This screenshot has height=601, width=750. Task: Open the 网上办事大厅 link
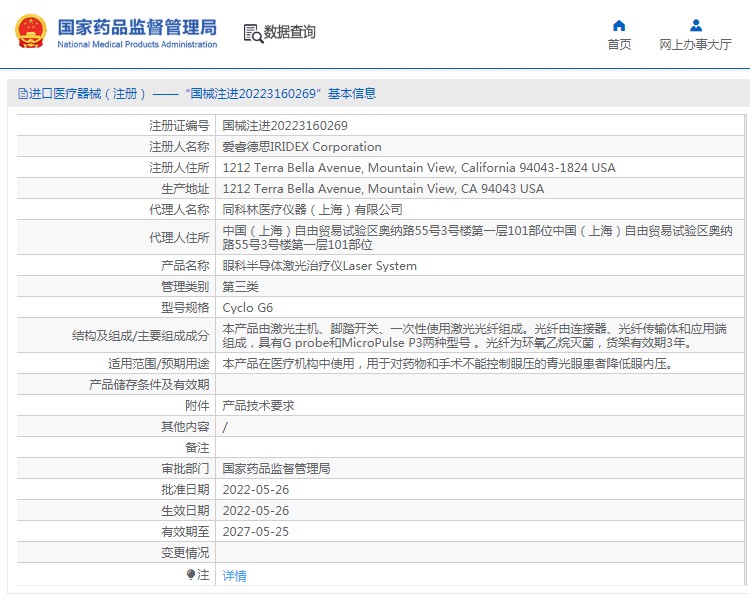point(695,45)
